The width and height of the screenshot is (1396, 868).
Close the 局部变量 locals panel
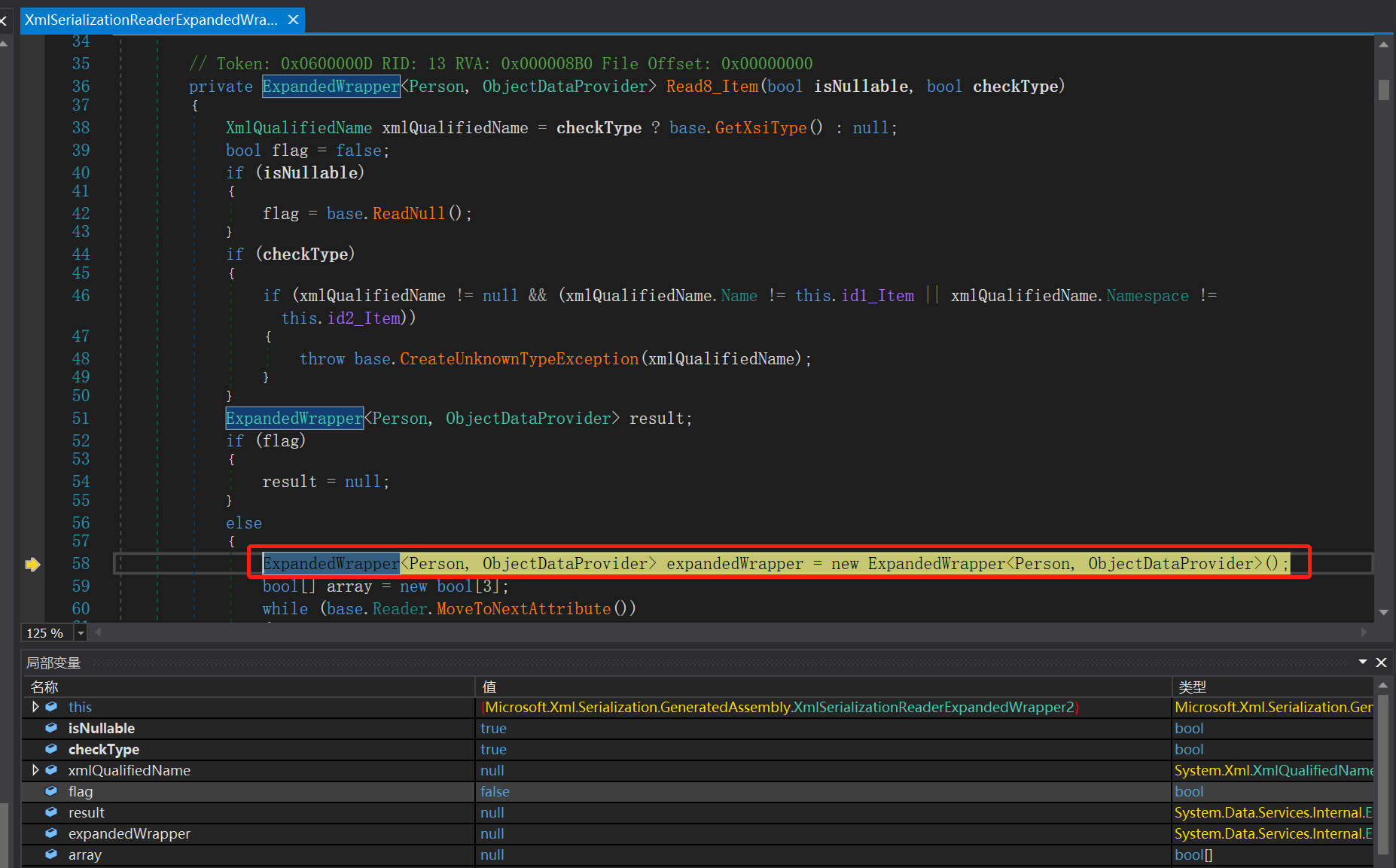point(1381,662)
